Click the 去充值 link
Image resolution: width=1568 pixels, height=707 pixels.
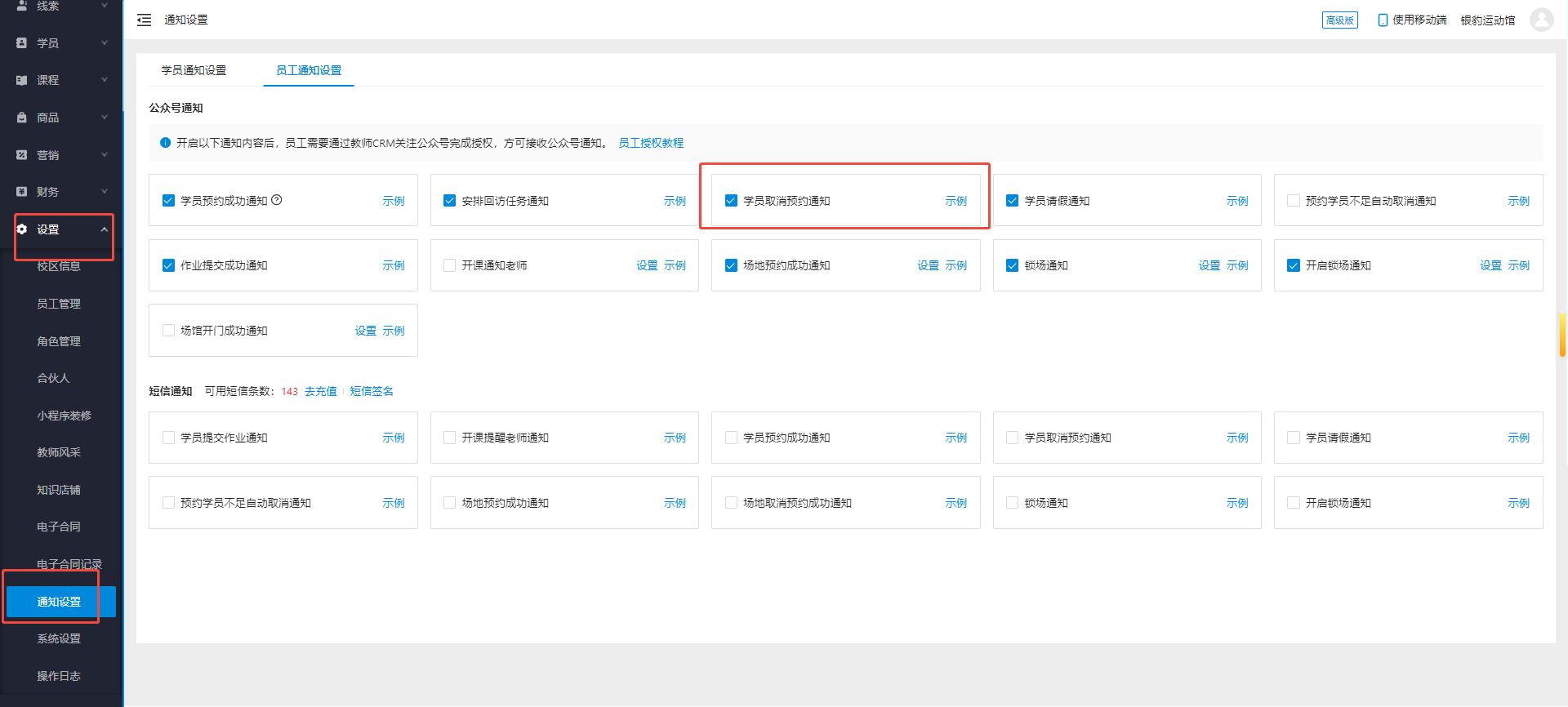[321, 391]
